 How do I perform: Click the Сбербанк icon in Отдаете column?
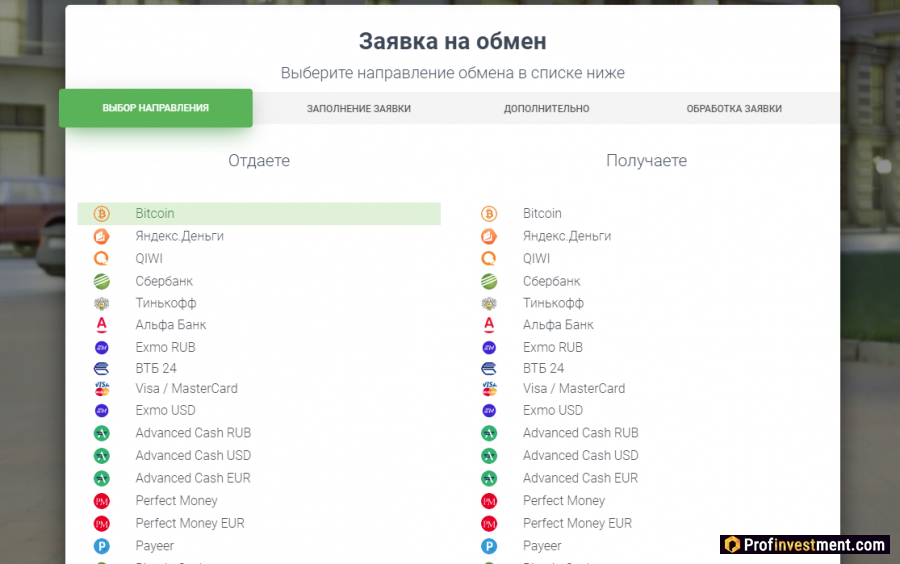[x=102, y=281]
